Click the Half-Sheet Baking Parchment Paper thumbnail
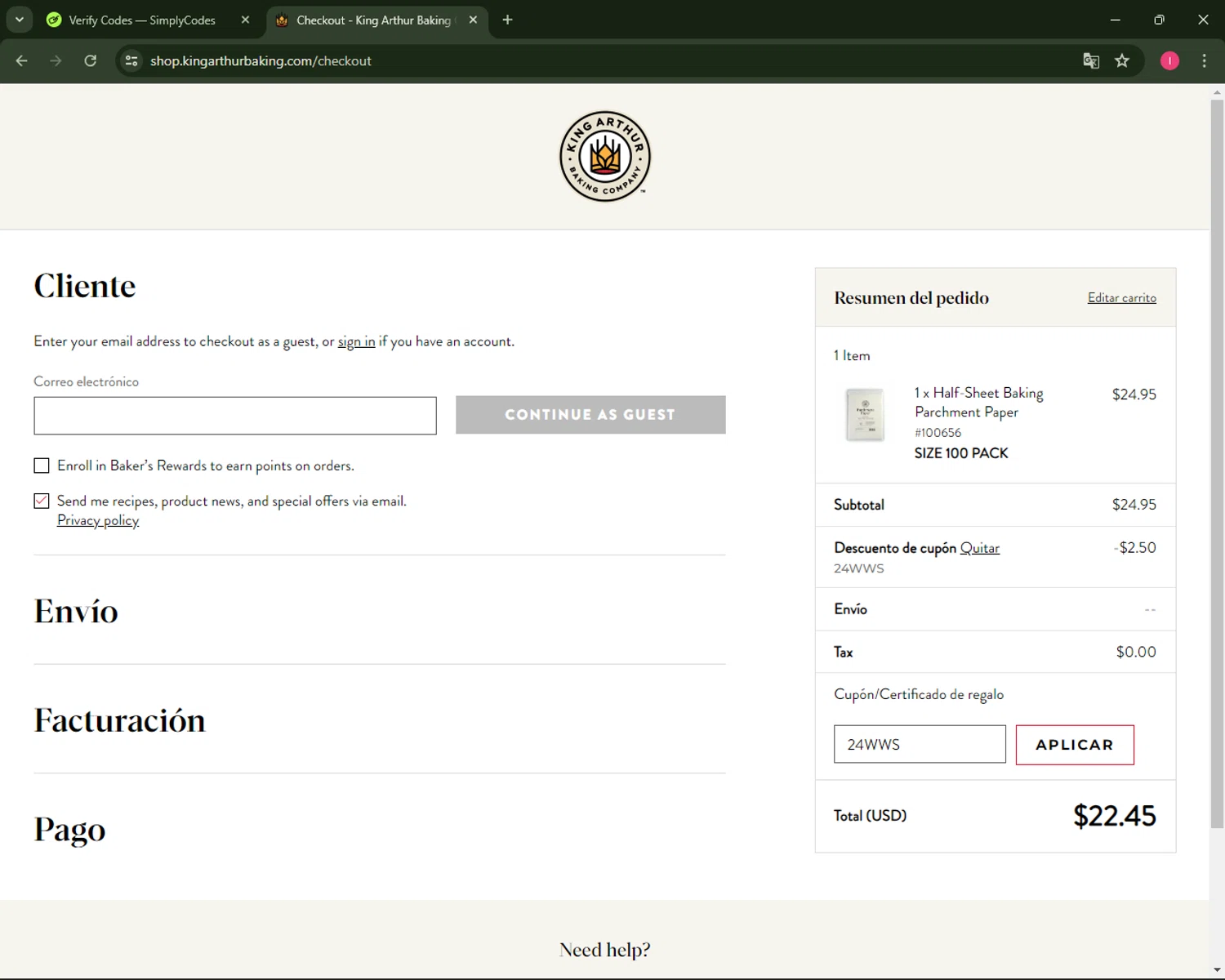Image resolution: width=1225 pixels, height=980 pixels. click(x=865, y=415)
